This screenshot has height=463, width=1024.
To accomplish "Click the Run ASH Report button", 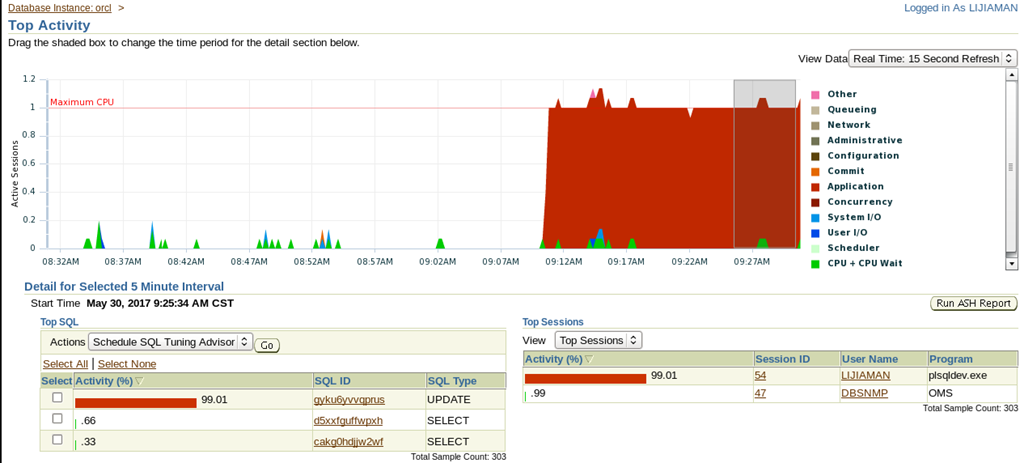I will 973,304.
